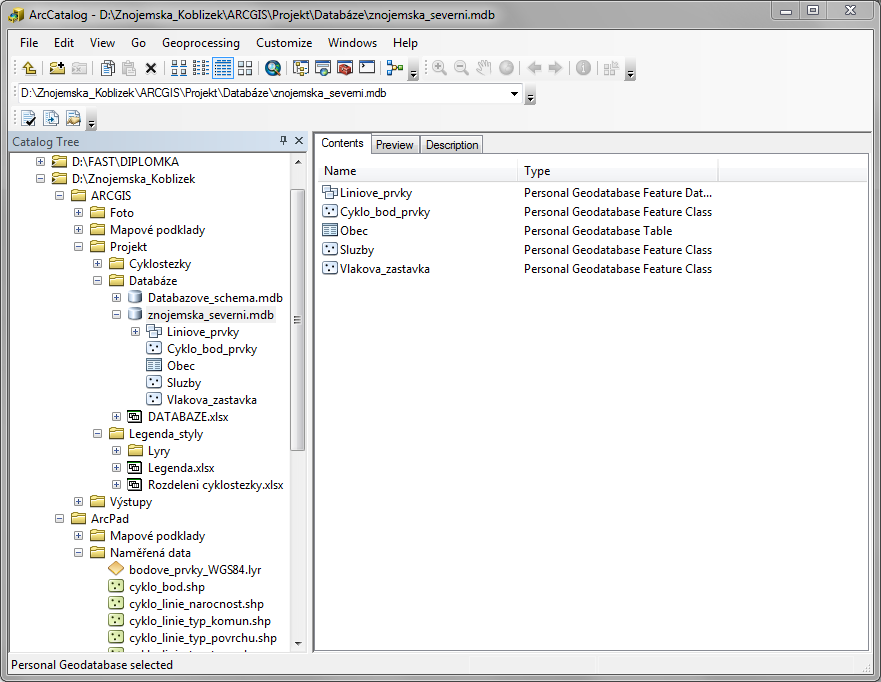Open the Search window icon
Viewport: 881px width, 682px height.
coord(323,69)
